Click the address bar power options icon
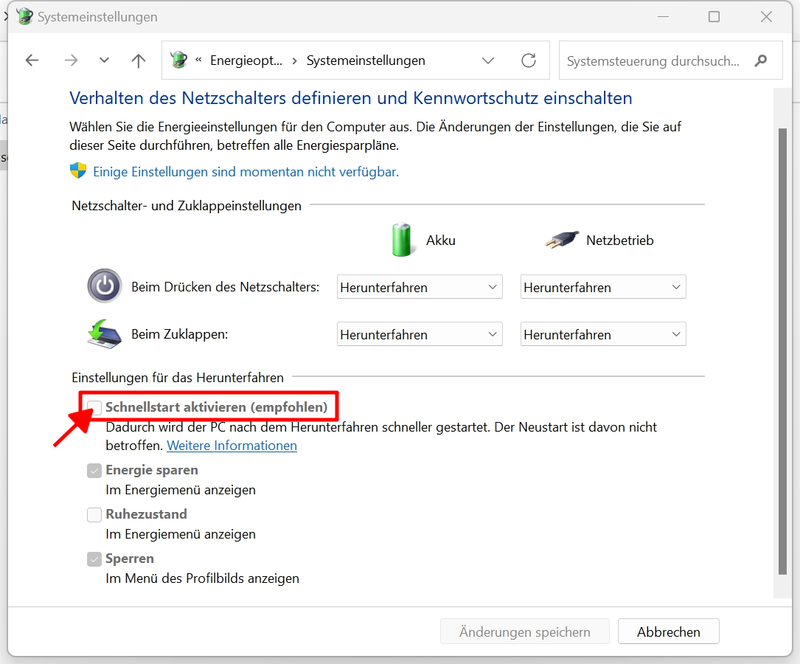Viewport: 800px width, 664px height. pyautogui.click(x=180, y=61)
